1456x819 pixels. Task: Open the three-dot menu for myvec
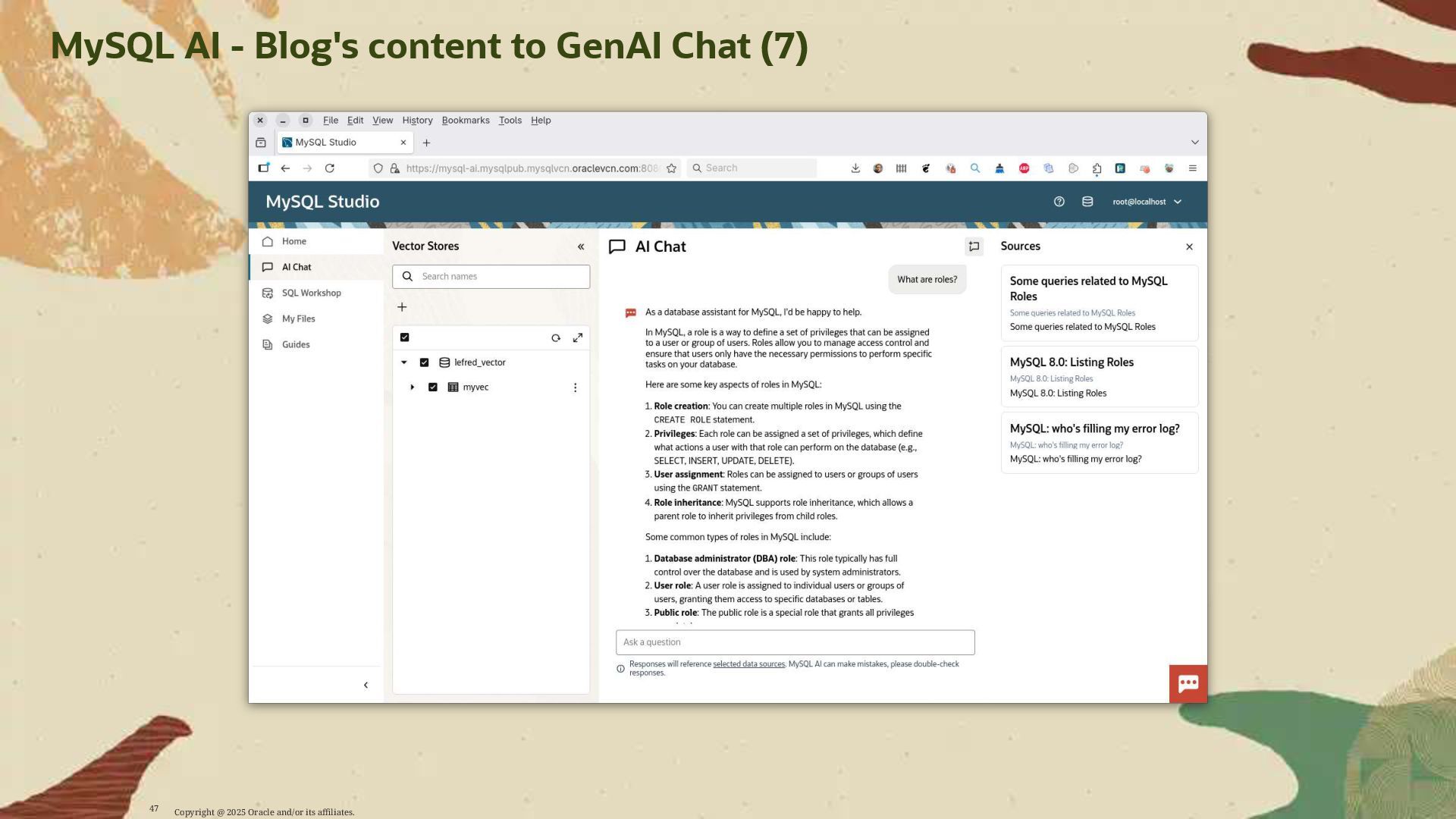[x=575, y=388]
